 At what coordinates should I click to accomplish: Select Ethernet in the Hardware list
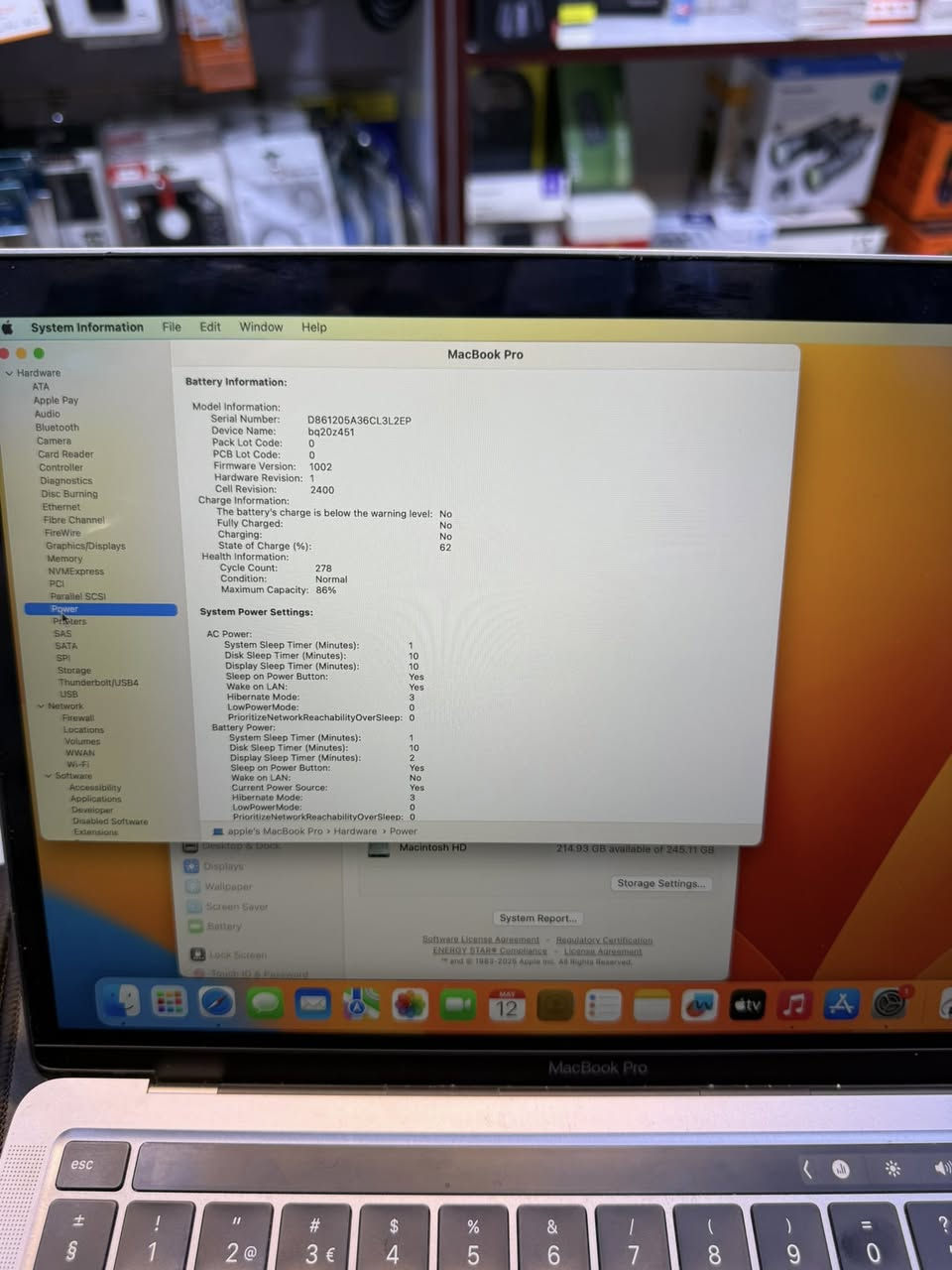(61, 507)
